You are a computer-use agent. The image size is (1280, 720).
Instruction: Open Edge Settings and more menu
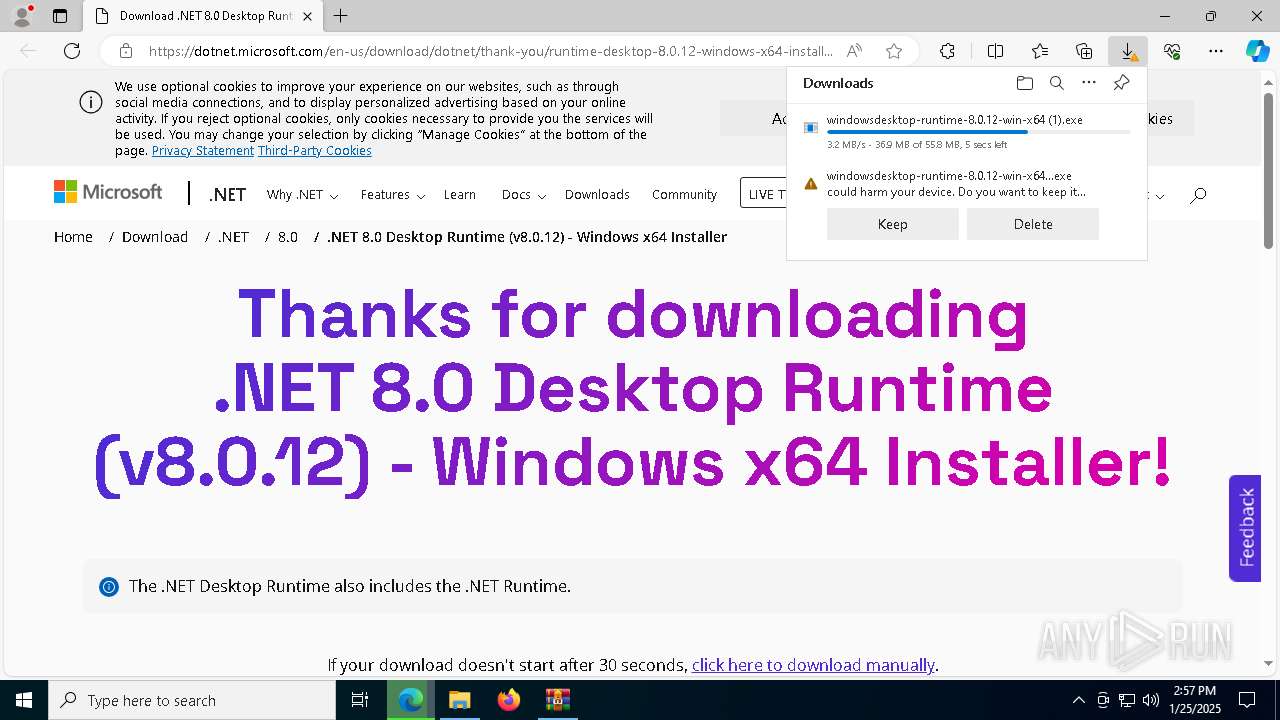(1216, 51)
